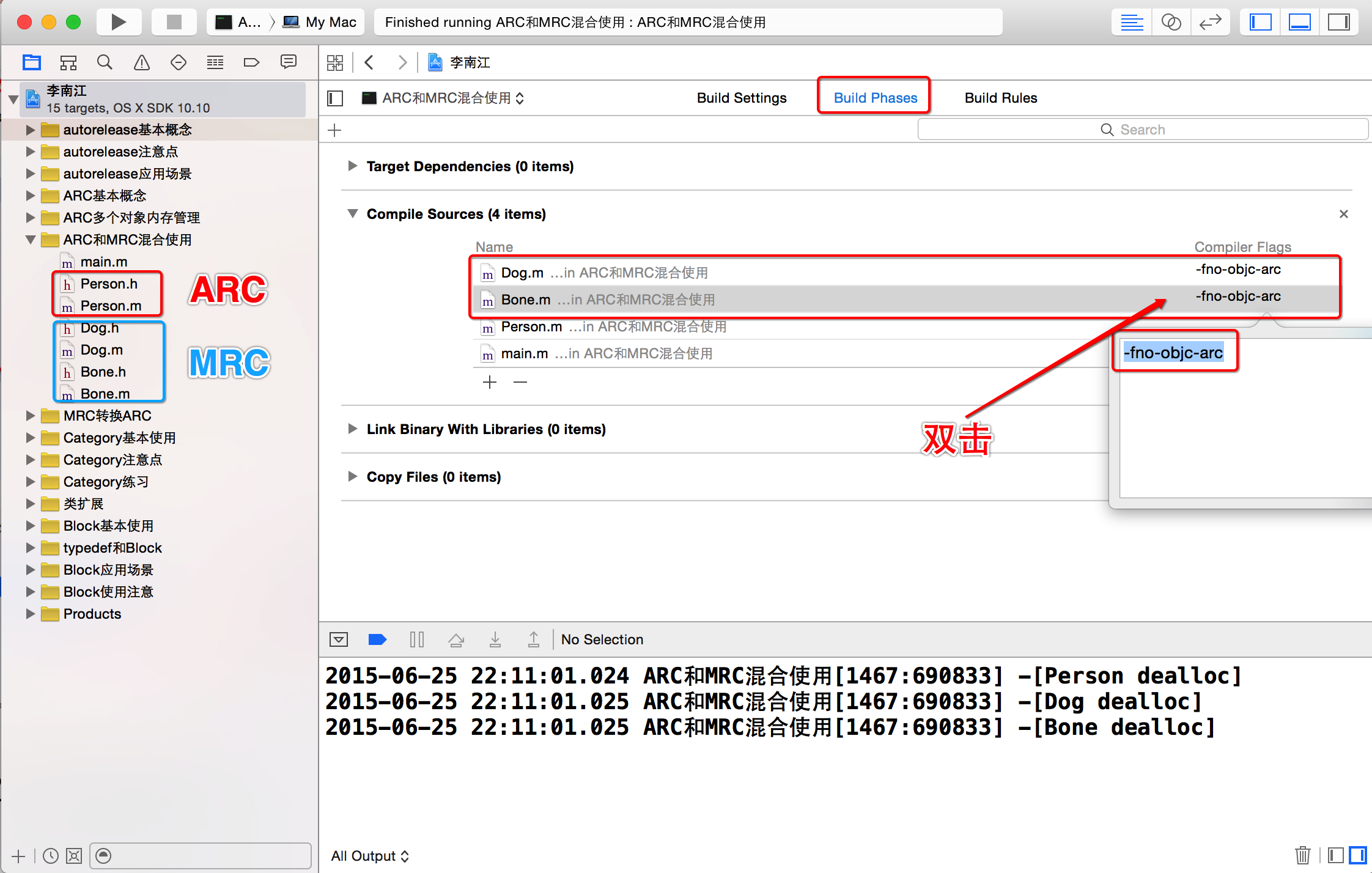
Task: Collapse Compile Sources section
Action: pyautogui.click(x=352, y=213)
